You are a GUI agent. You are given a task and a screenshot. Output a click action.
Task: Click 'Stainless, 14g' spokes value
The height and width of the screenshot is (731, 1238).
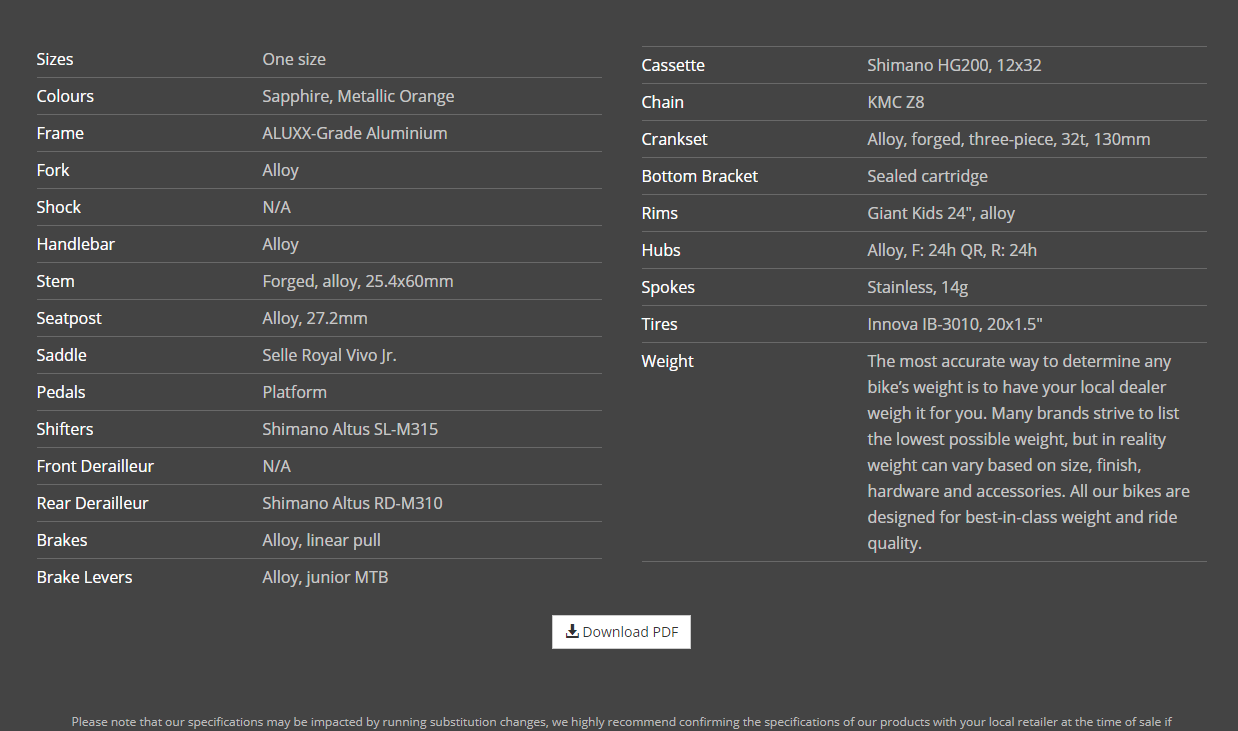coord(918,287)
